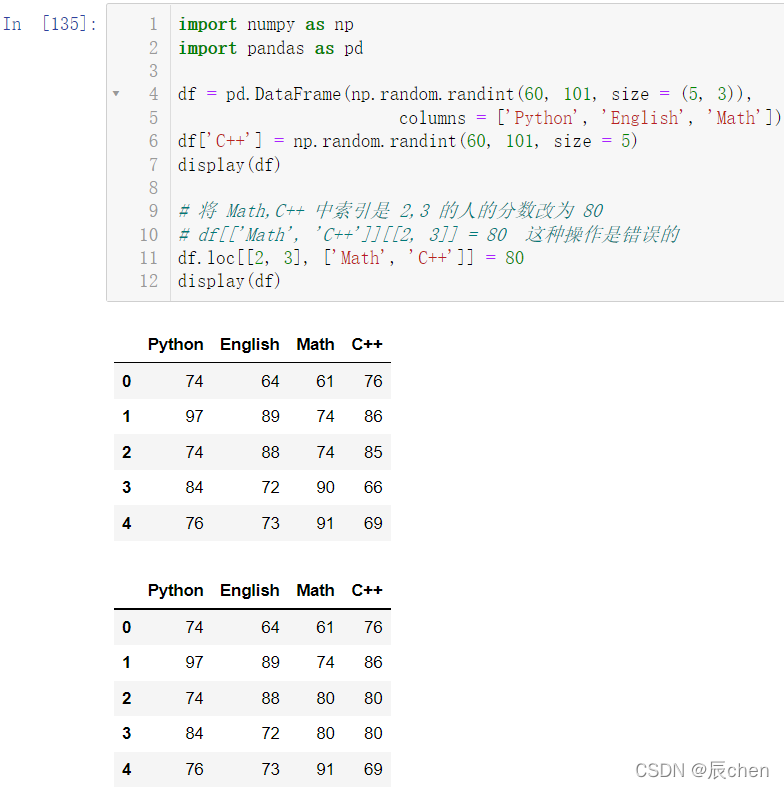Collapse the code fold arrow beside line 4
Screen dimensions: 784x789
tap(116, 94)
